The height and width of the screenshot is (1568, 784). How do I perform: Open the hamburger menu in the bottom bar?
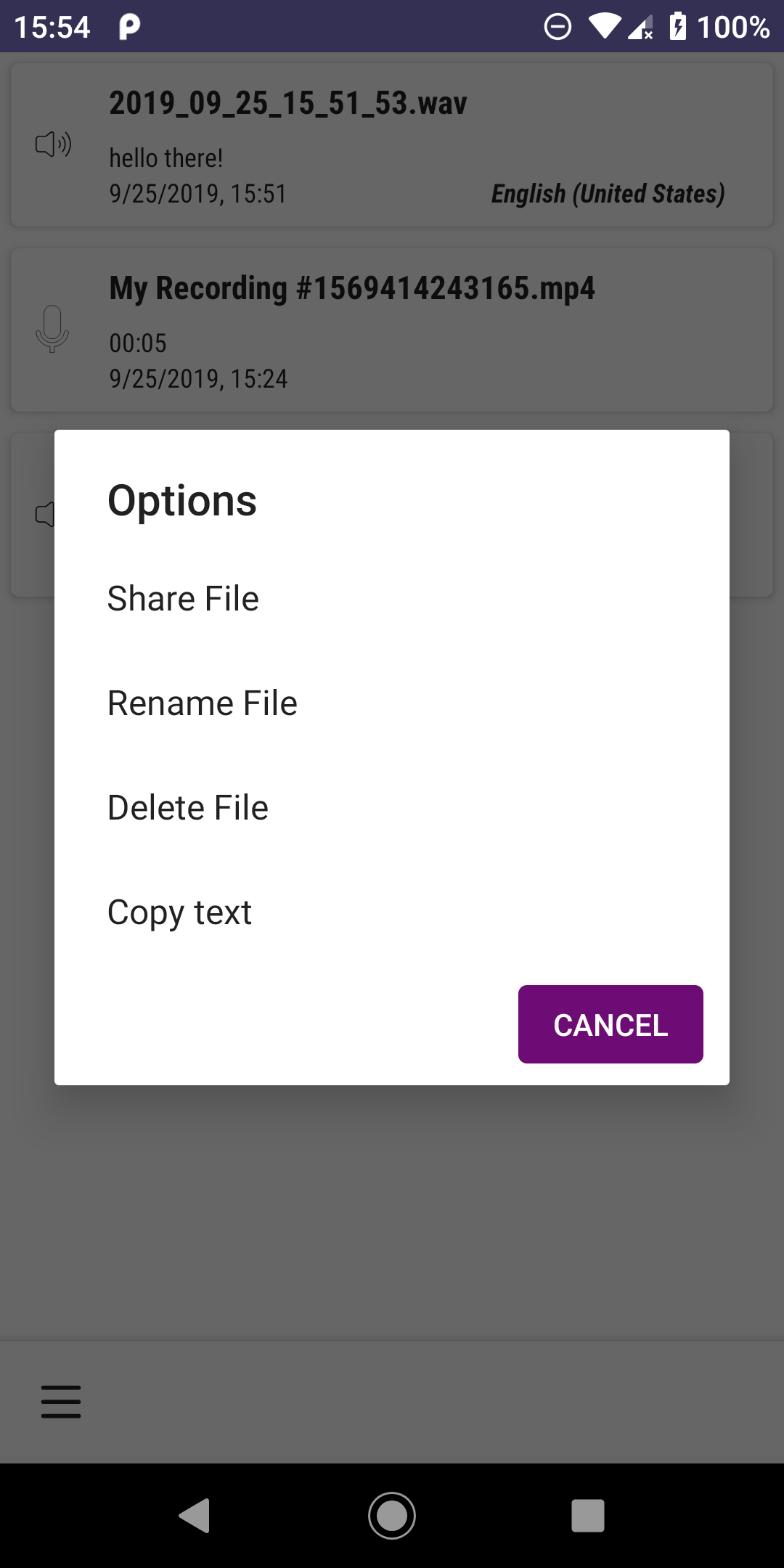click(61, 1401)
